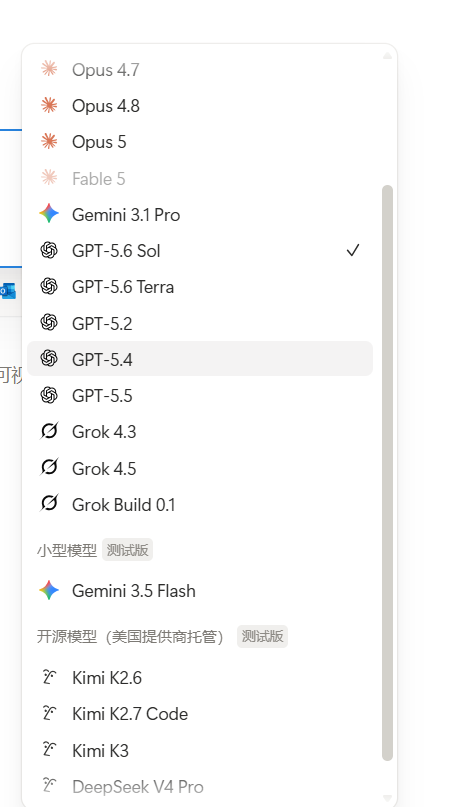The width and height of the screenshot is (452, 807).
Task: Select the GPT-5.4 model option
Action: pyautogui.click(x=200, y=359)
